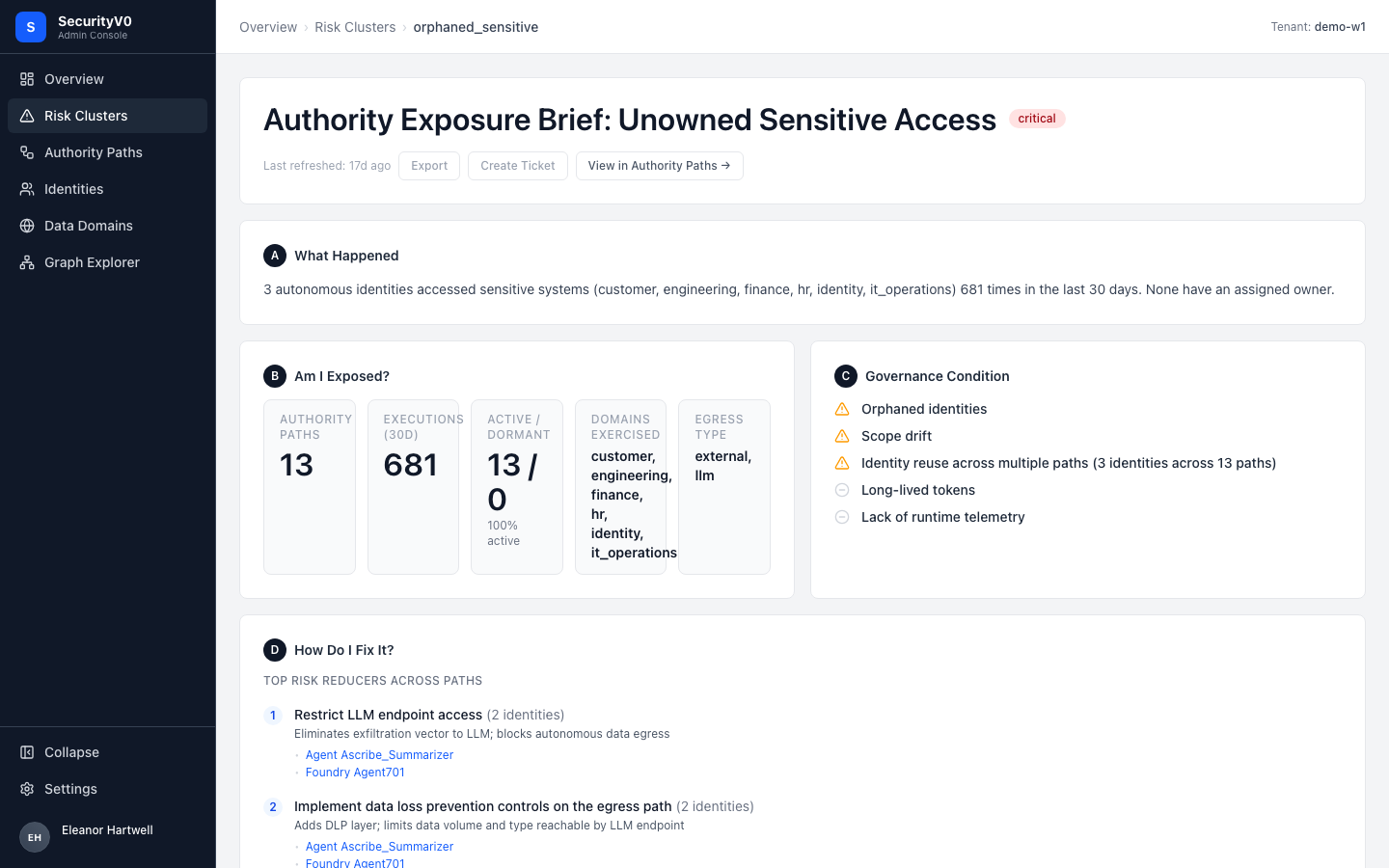The height and width of the screenshot is (868, 1389).
Task: Open Foundry Agent701 link under step 1
Action: coord(355,773)
